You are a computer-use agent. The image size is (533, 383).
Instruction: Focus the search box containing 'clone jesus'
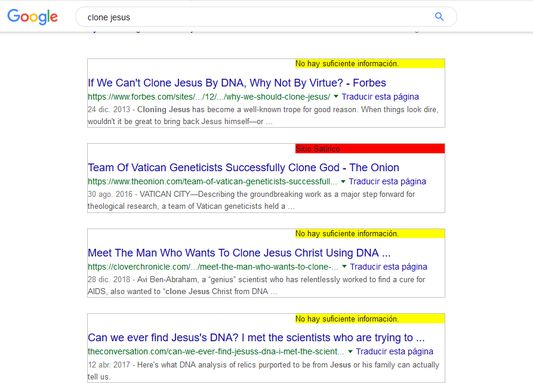(266, 17)
